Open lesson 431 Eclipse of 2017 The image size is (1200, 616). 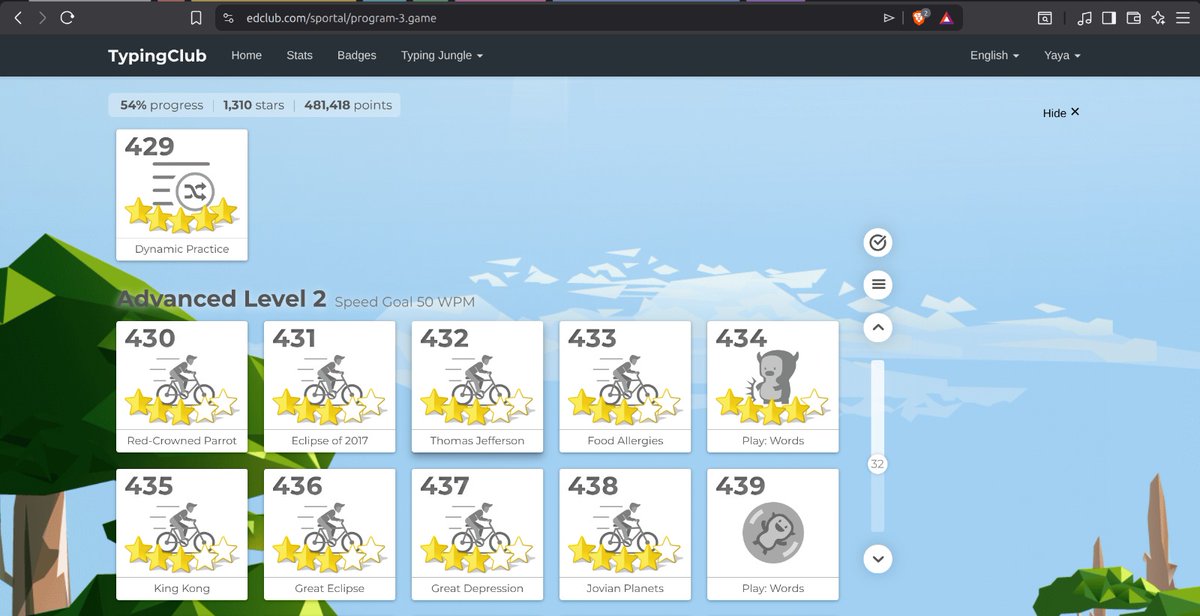330,386
